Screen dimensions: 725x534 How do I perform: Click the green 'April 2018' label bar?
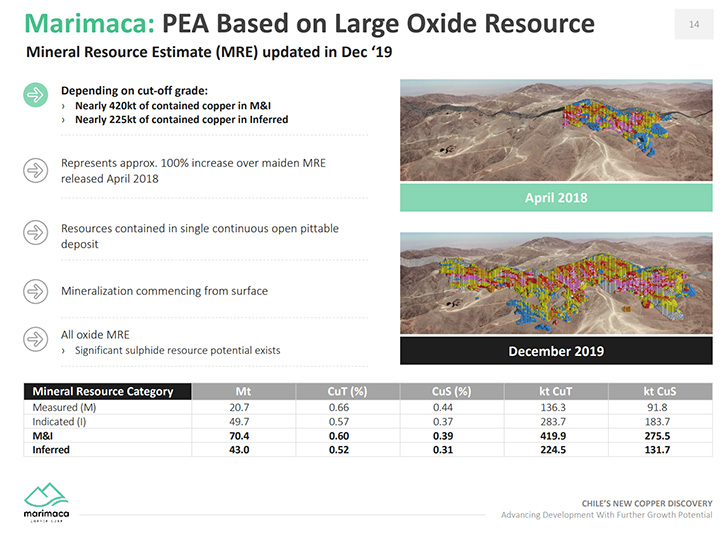[x=556, y=198]
